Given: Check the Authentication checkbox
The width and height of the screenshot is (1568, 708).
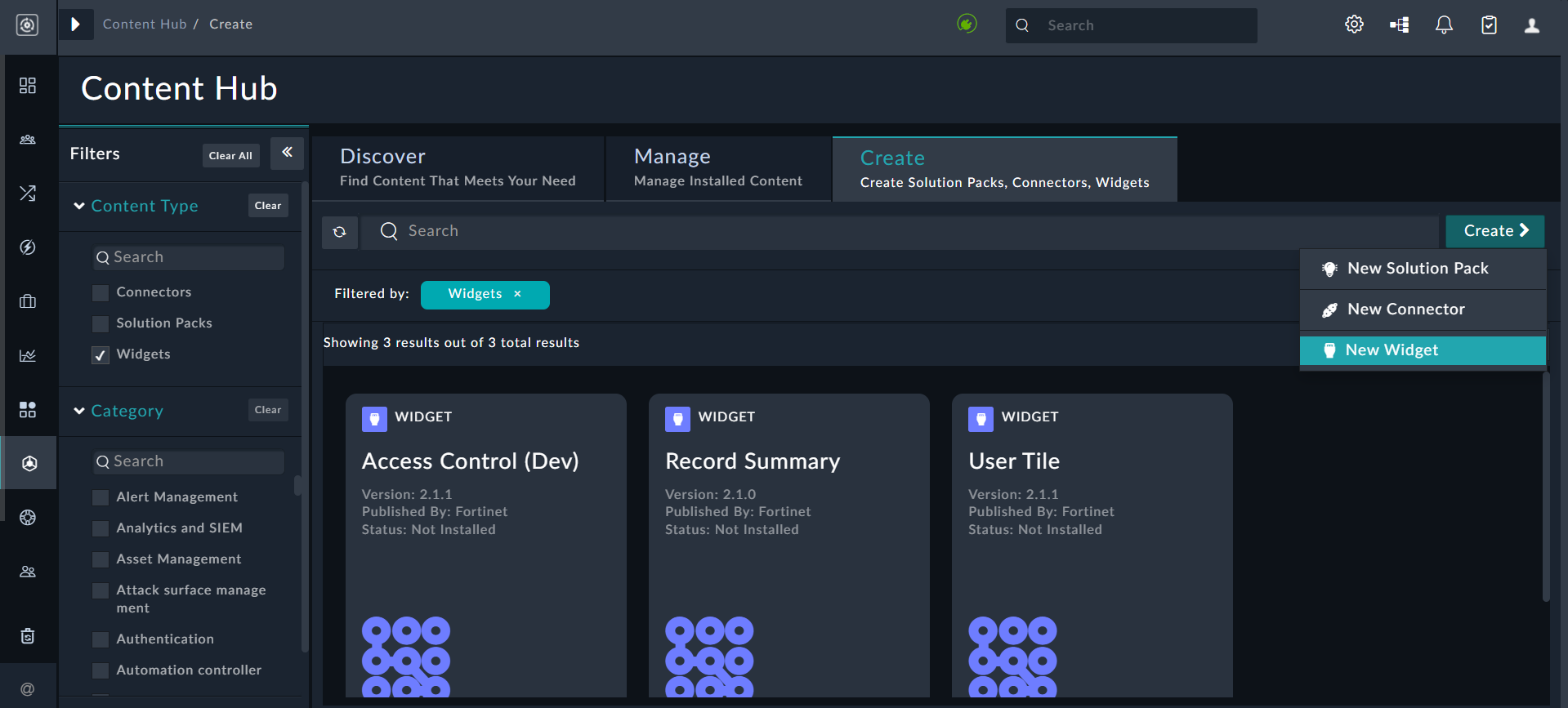Looking at the screenshot, I should [x=101, y=639].
